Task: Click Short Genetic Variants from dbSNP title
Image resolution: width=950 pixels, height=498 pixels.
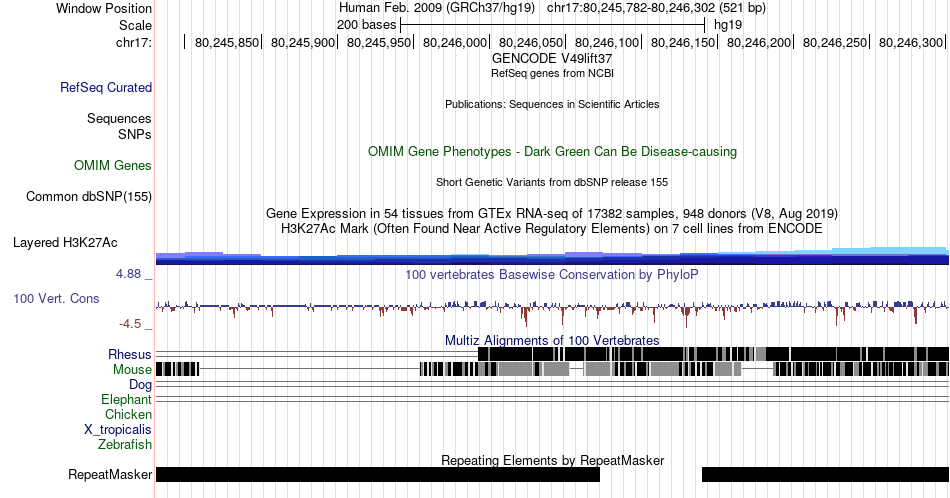Action: (552, 182)
